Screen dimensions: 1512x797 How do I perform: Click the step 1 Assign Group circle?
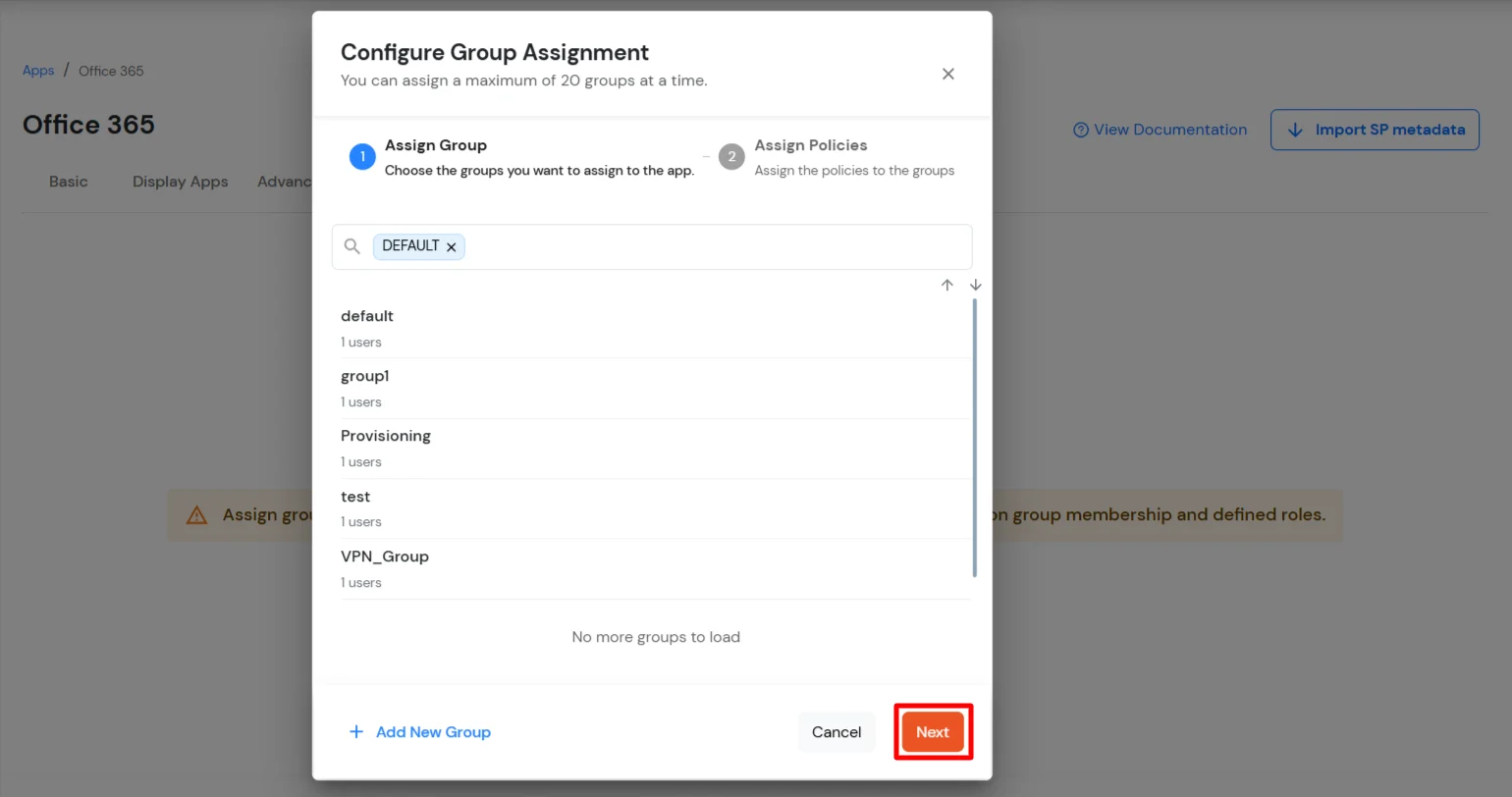coord(362,156)
